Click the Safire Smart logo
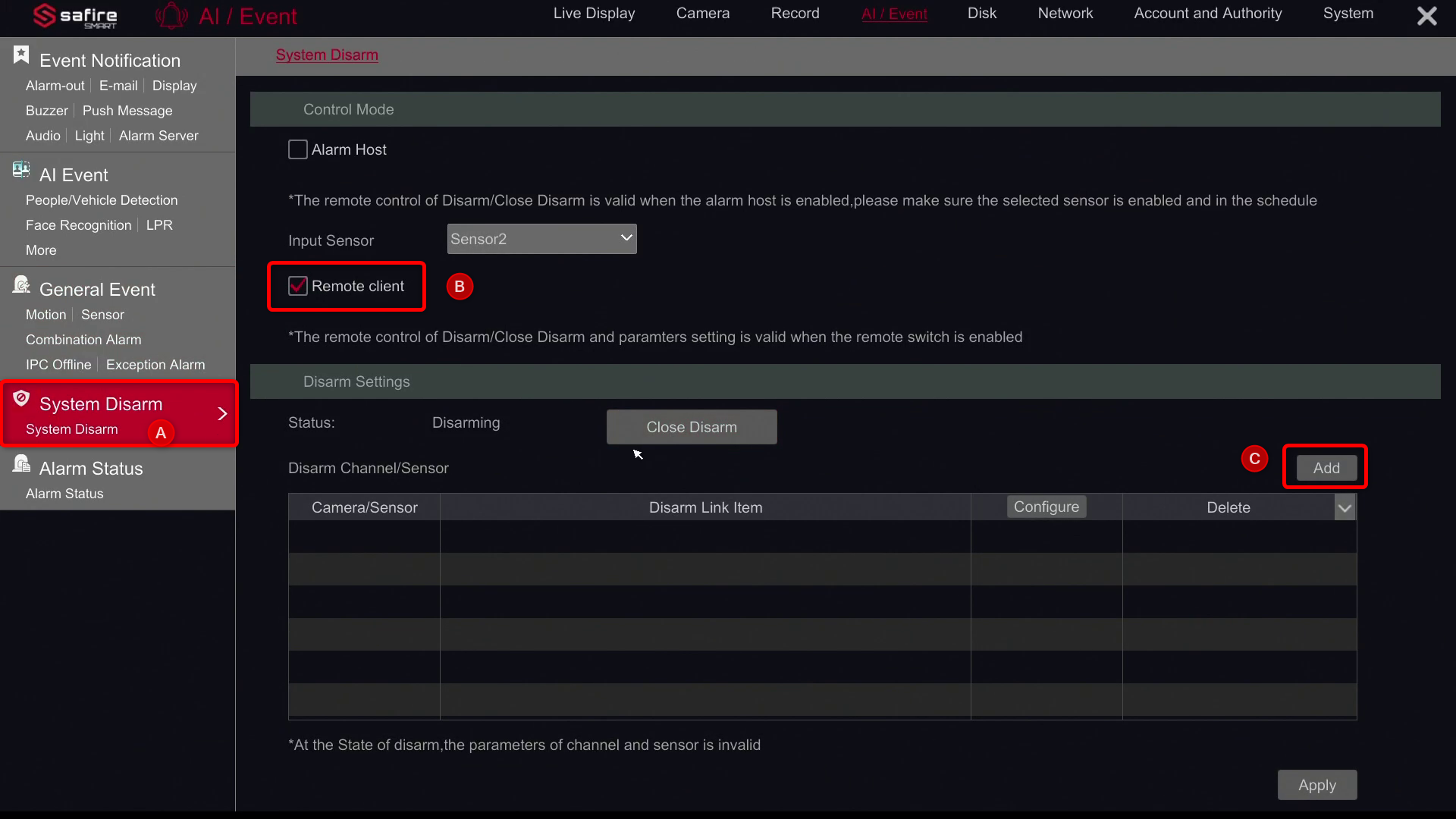The image size is (1456, 819). [74, 15]
